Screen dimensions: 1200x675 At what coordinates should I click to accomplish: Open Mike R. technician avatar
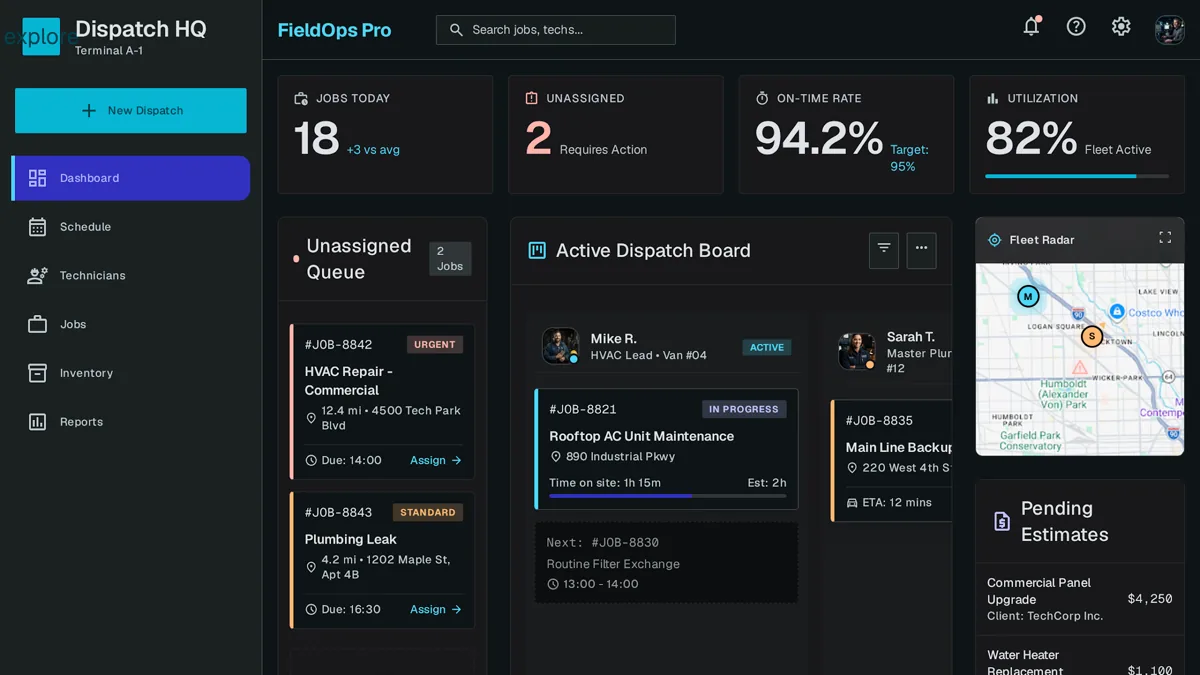(561, 346)
